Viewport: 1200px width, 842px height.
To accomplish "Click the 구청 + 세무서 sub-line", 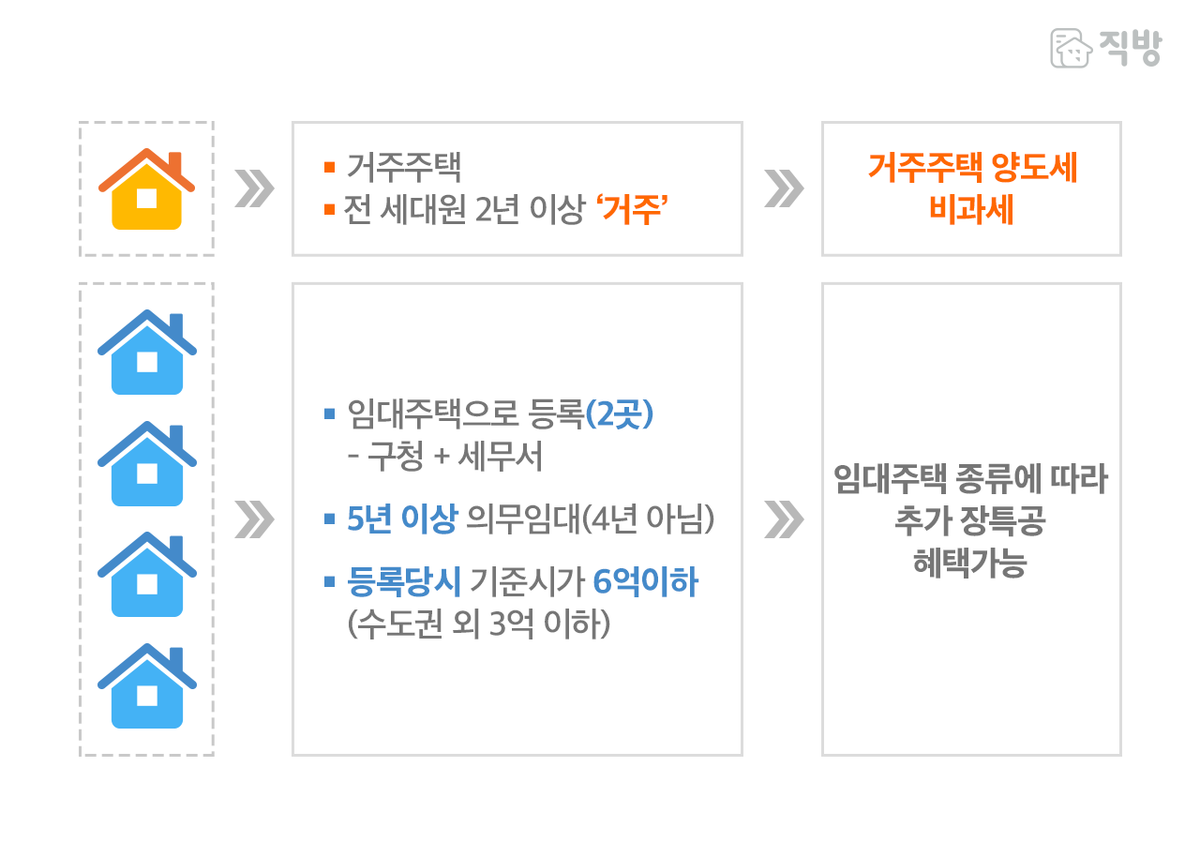I will (441, 458).
